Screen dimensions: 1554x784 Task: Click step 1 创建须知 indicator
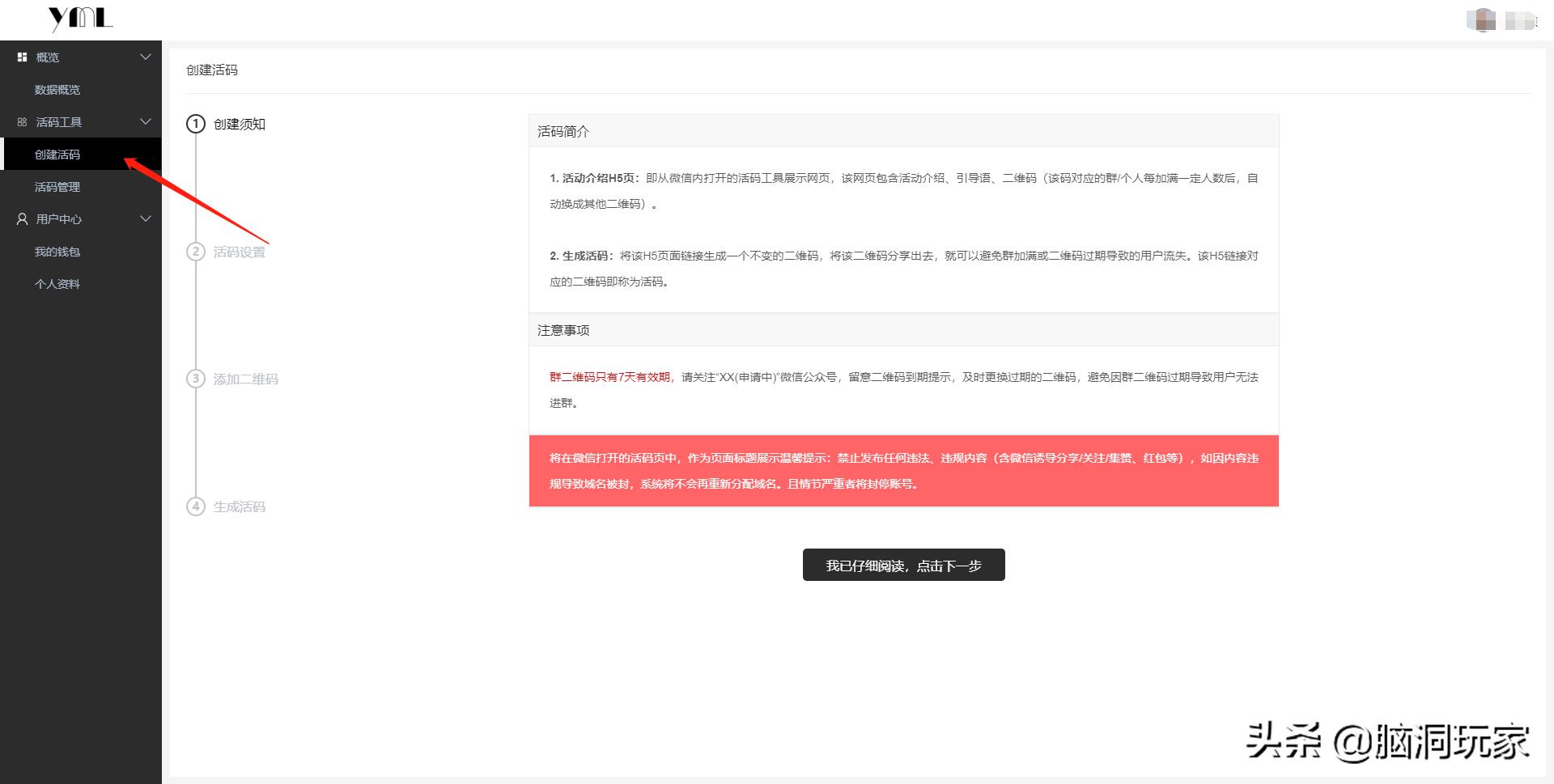[195, 125]
